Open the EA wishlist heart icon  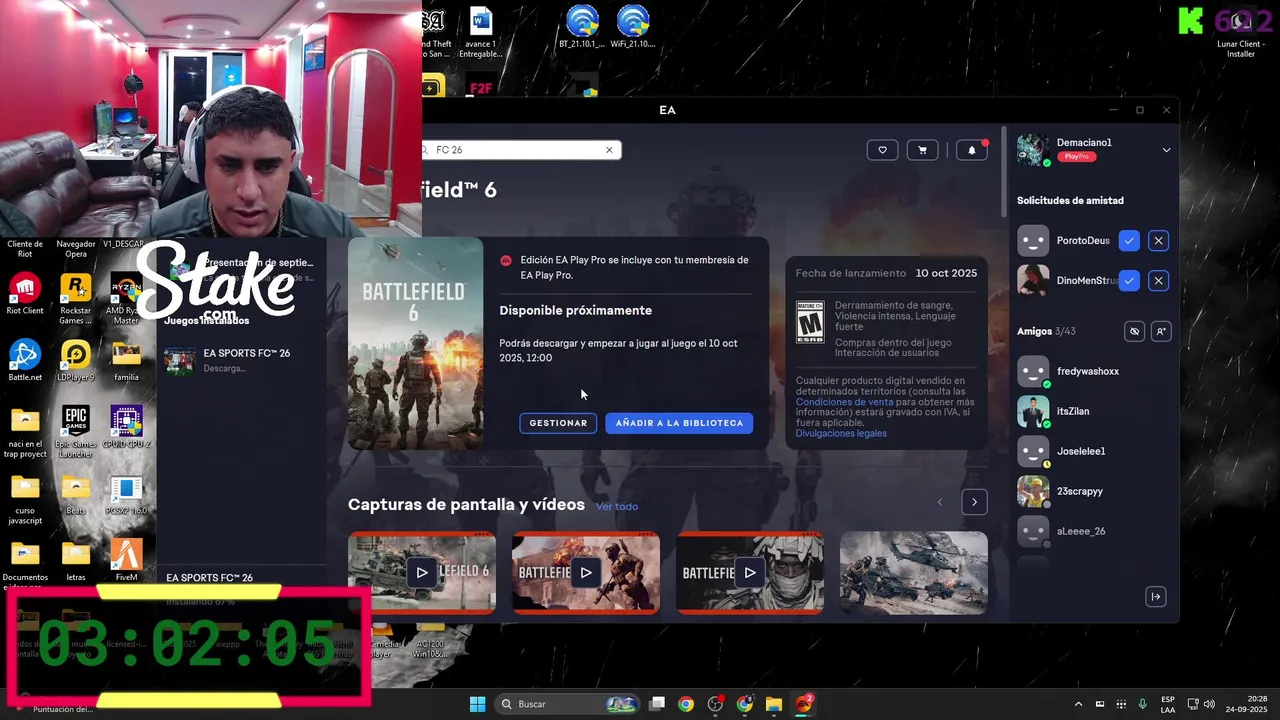click(x=882, y=150)
